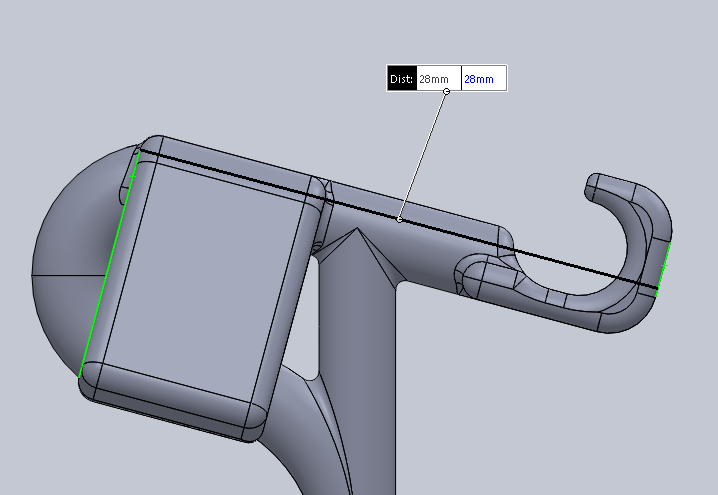Click the midpoint marker on the black line
Screen dimensions: 718x495
(x=399, y=220)
